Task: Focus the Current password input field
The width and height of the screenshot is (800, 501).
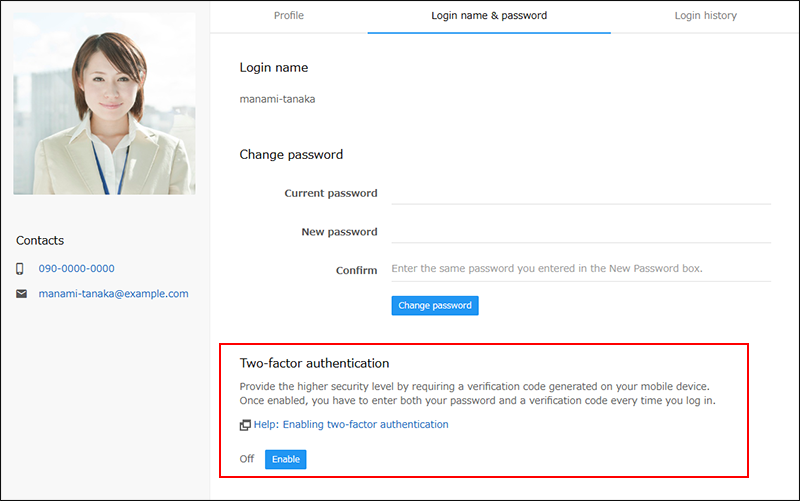Action: click(x=580, y=193)
